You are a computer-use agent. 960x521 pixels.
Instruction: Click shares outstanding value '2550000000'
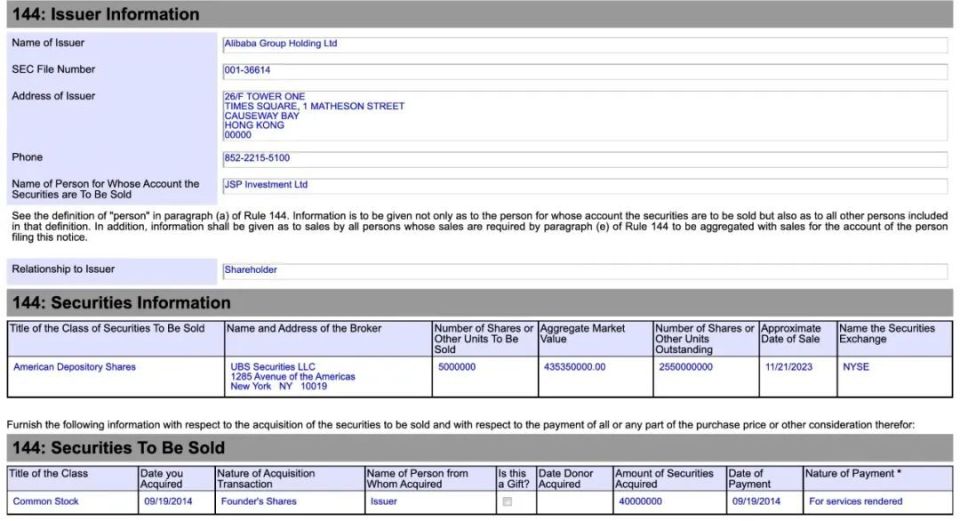pyautogui.click(x=686, y=367)
